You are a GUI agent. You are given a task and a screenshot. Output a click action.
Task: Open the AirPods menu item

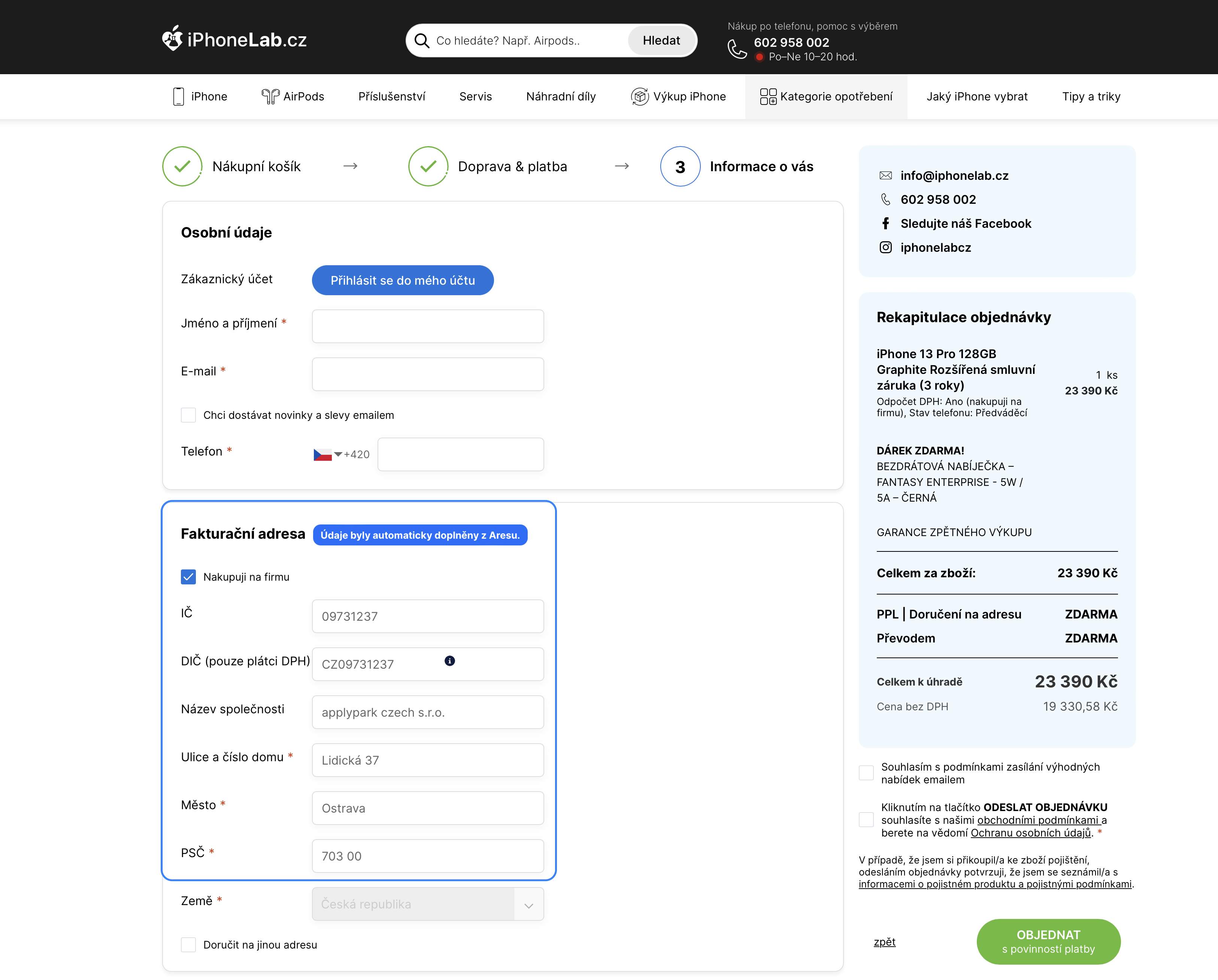pos(293,97)
